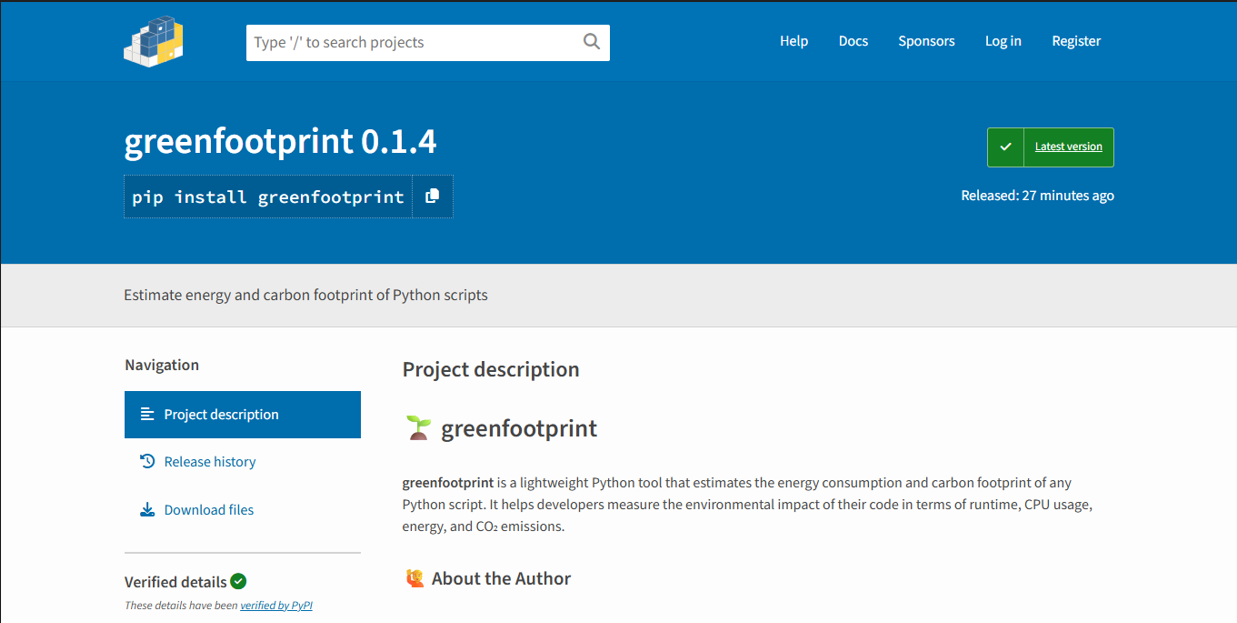Copy the pip install command
The image size is (1237, 623).
click(x=432, y=196)
